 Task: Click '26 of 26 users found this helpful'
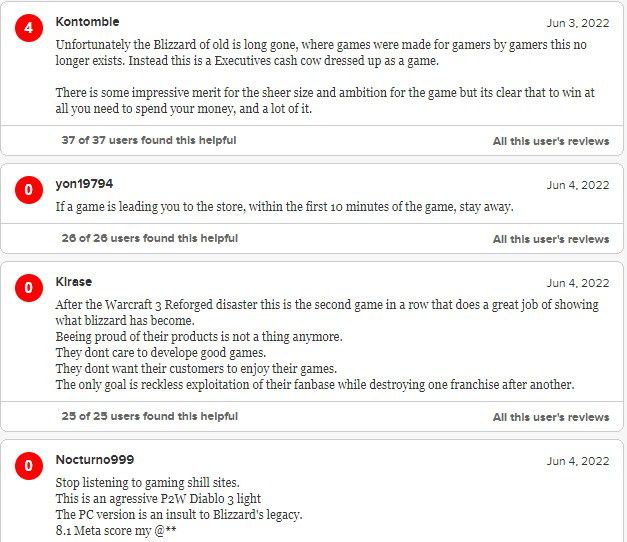(x=150, y=238)
